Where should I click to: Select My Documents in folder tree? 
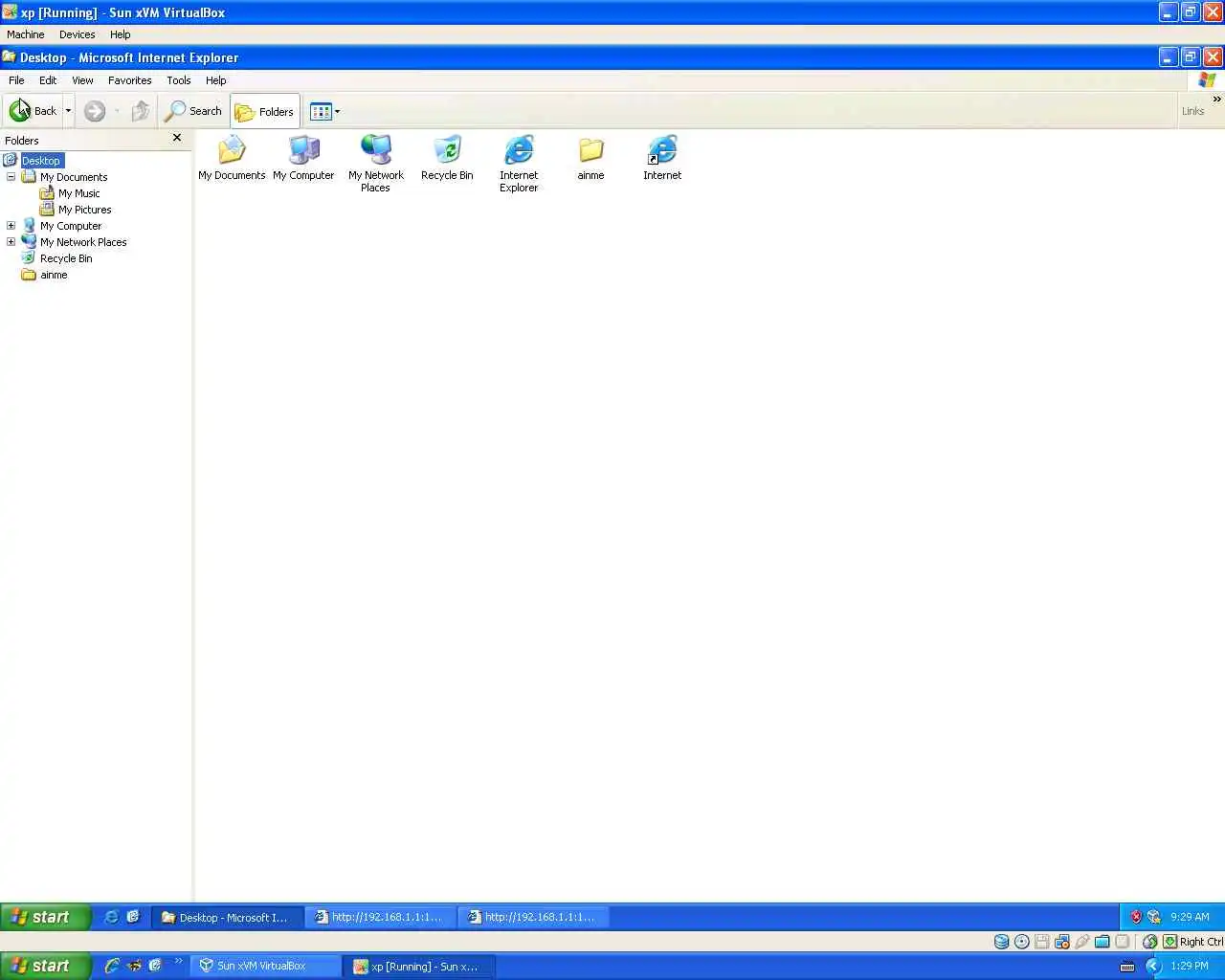tap(74, 177)
